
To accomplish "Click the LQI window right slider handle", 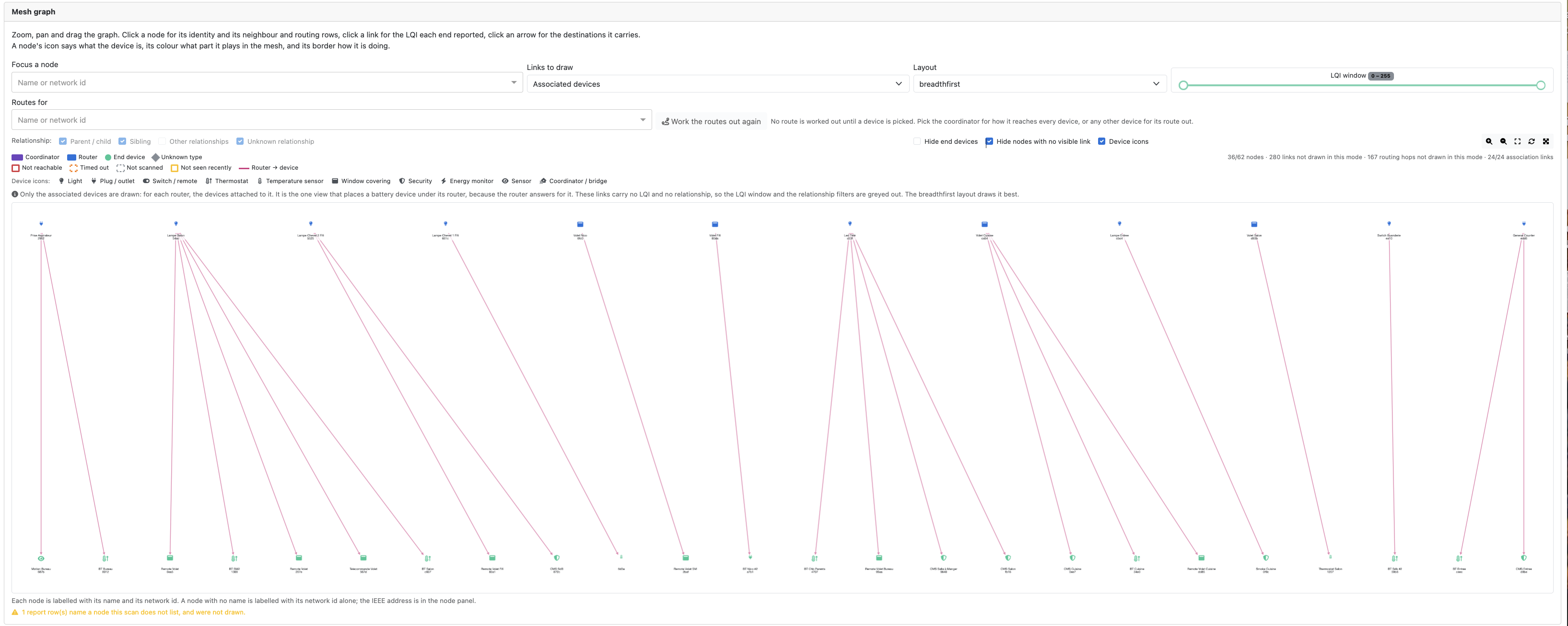I will [1541, 85].
